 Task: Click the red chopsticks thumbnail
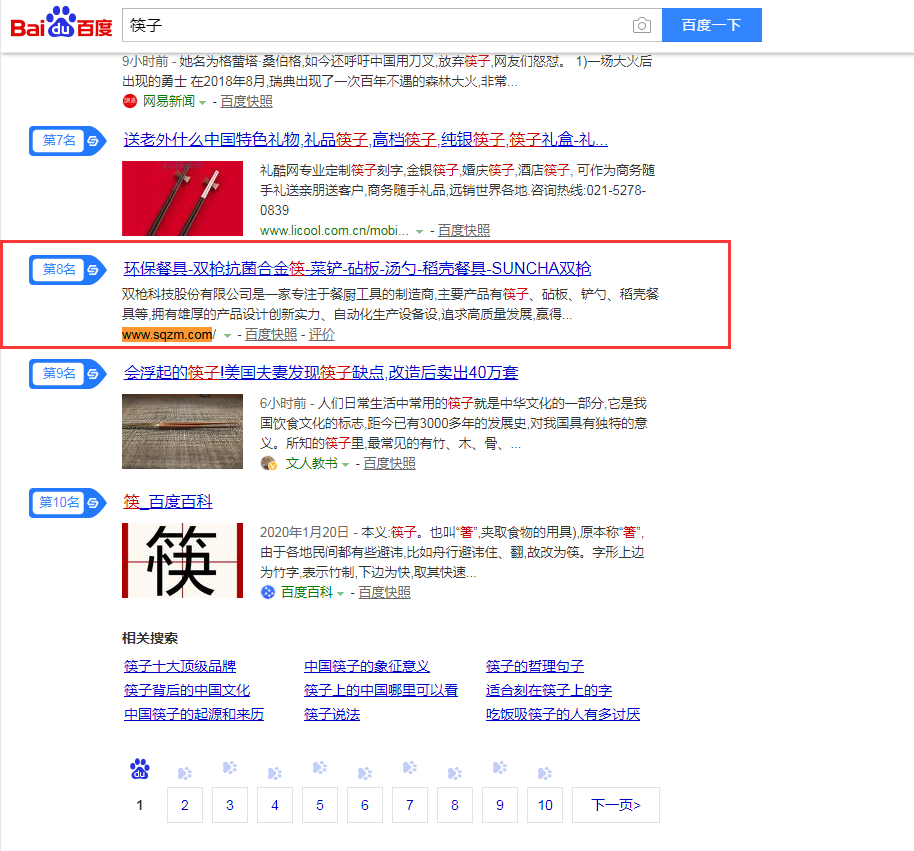tap(182, 198)
